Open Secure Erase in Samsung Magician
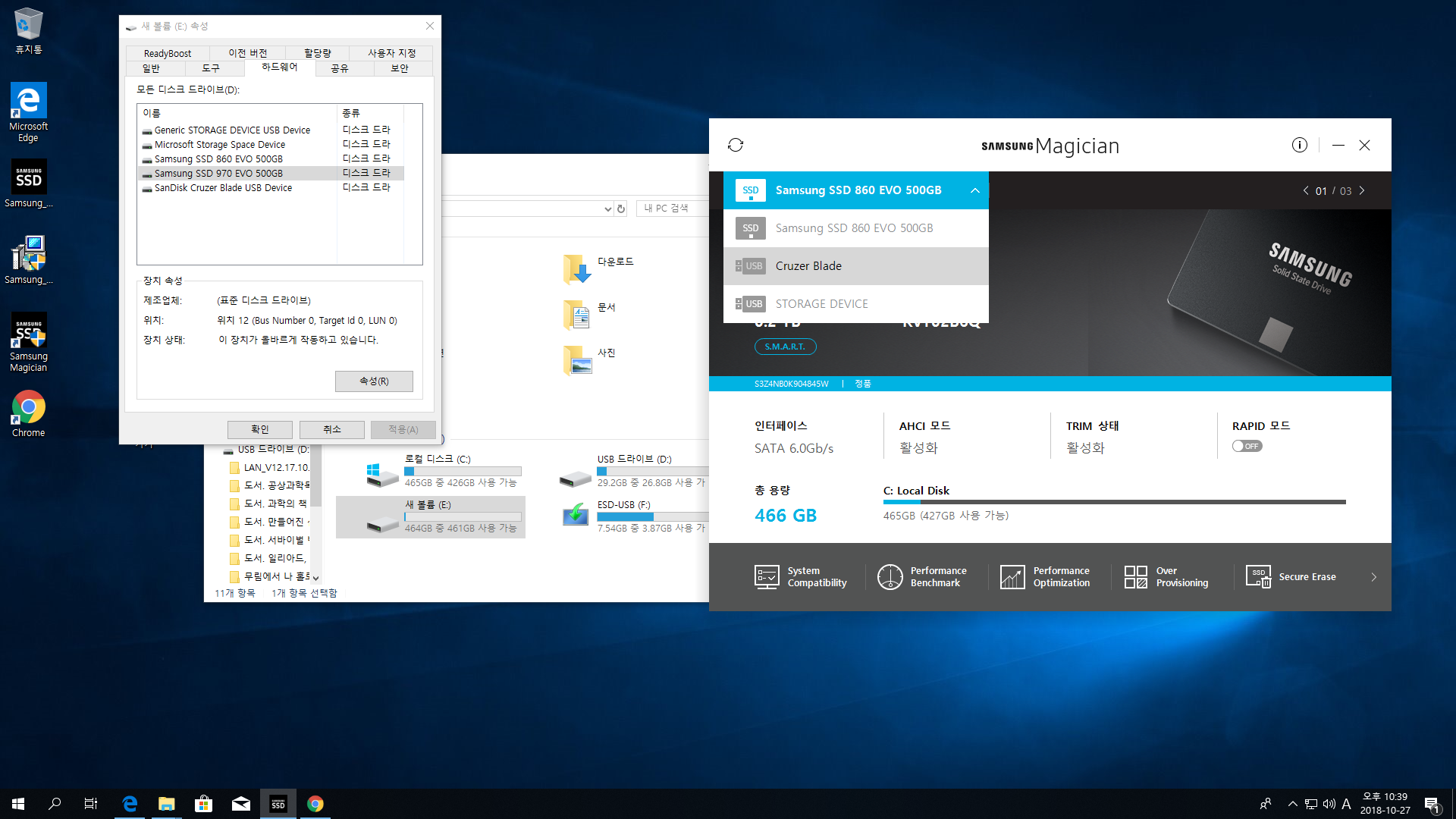Image resolution: width=1456 pixels, height=819 pixels. coord(1291,577)
